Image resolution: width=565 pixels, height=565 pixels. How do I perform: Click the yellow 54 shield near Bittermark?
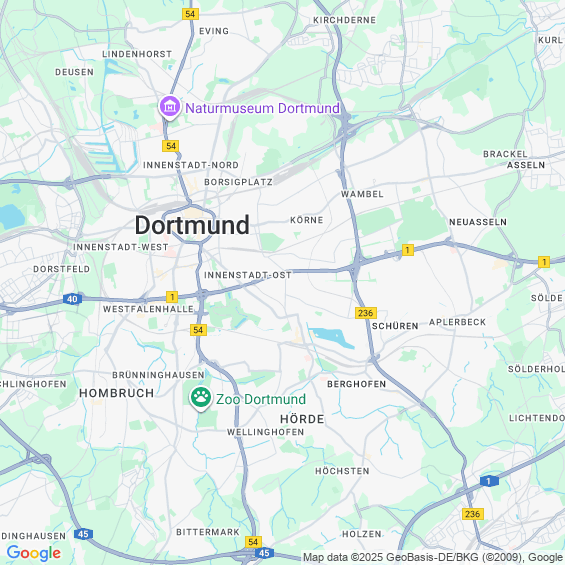253,542
